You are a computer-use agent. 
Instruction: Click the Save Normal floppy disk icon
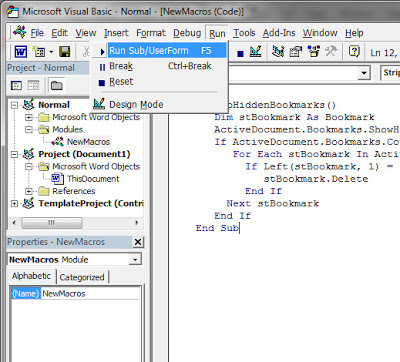tap(65, 52)
